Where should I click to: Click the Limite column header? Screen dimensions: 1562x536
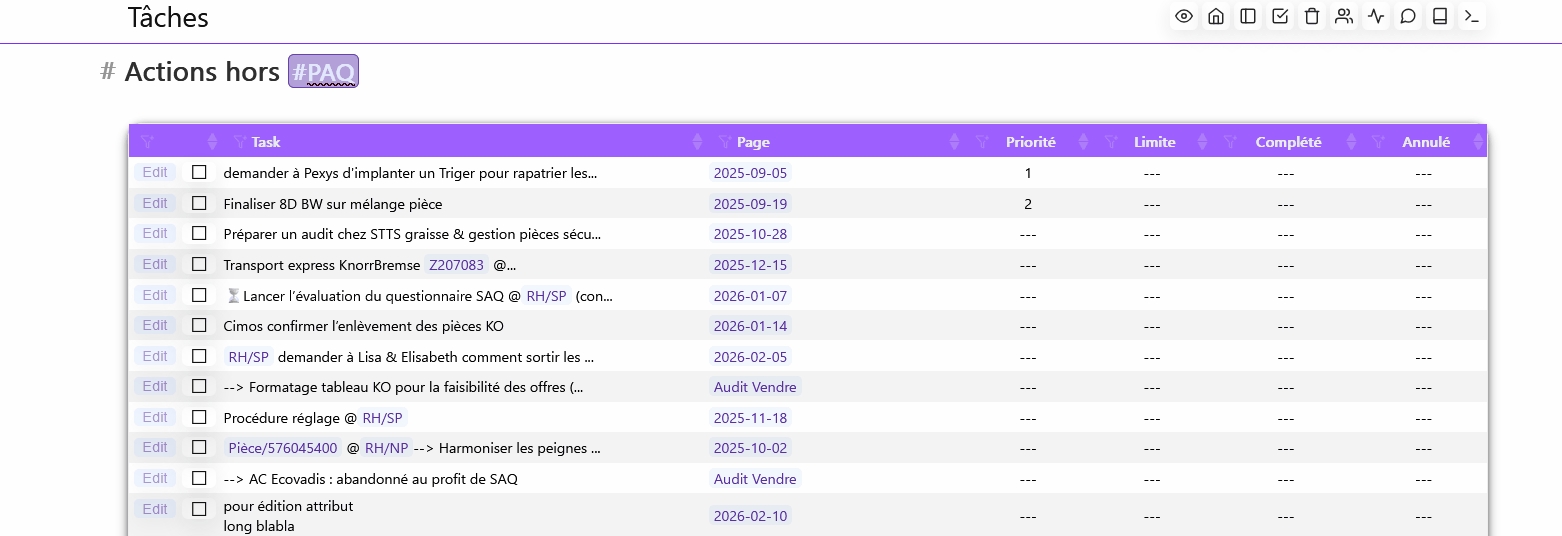pos(1154,142)
